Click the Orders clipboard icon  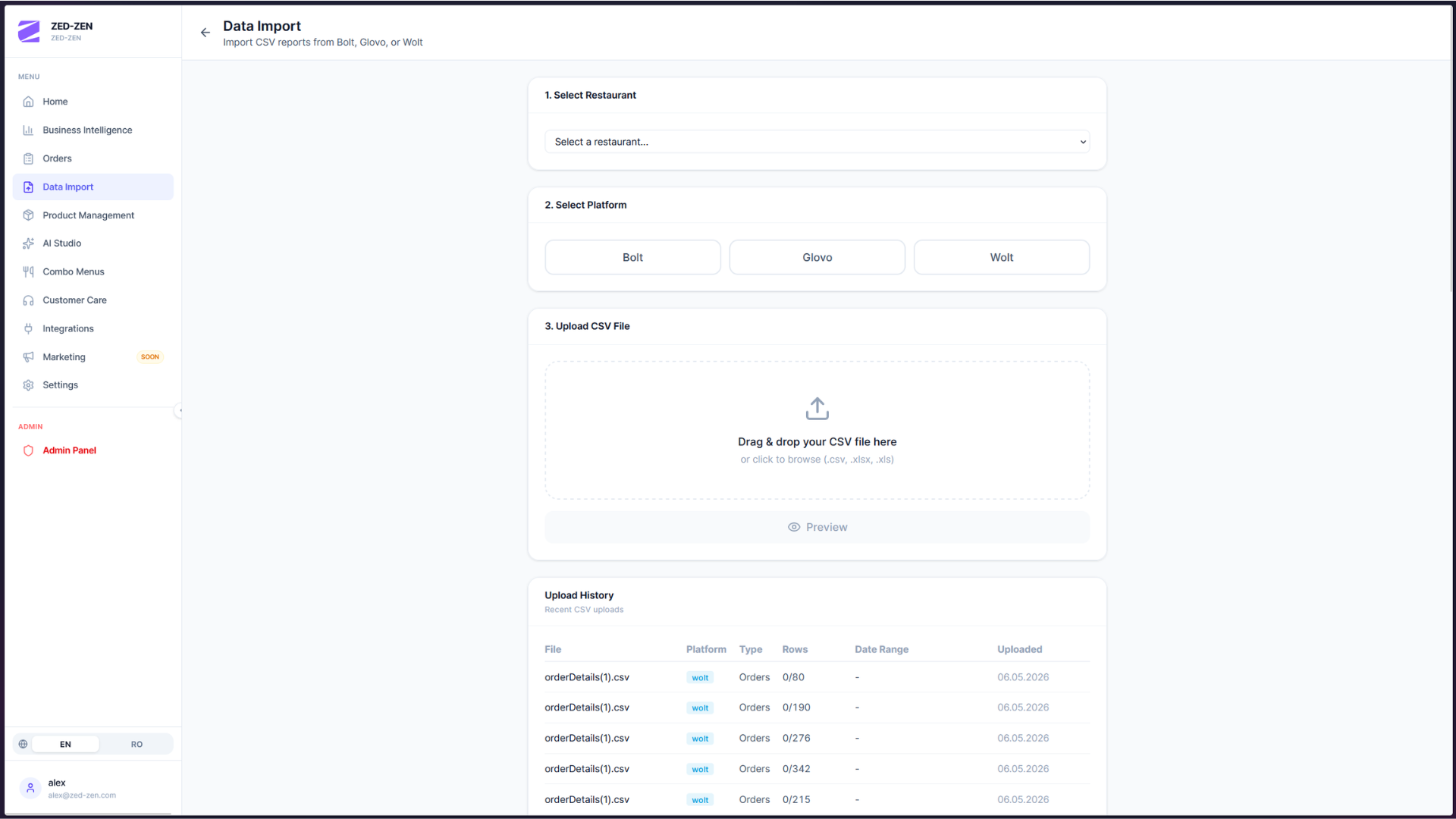[28, 158]
